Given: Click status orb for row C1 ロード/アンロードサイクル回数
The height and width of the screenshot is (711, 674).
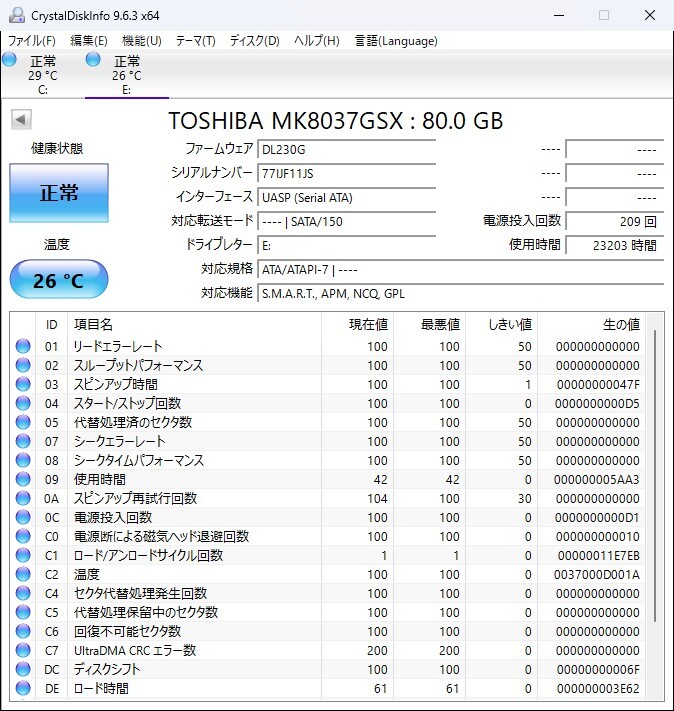Looking at the screenshot, I should tap(23, 555).
